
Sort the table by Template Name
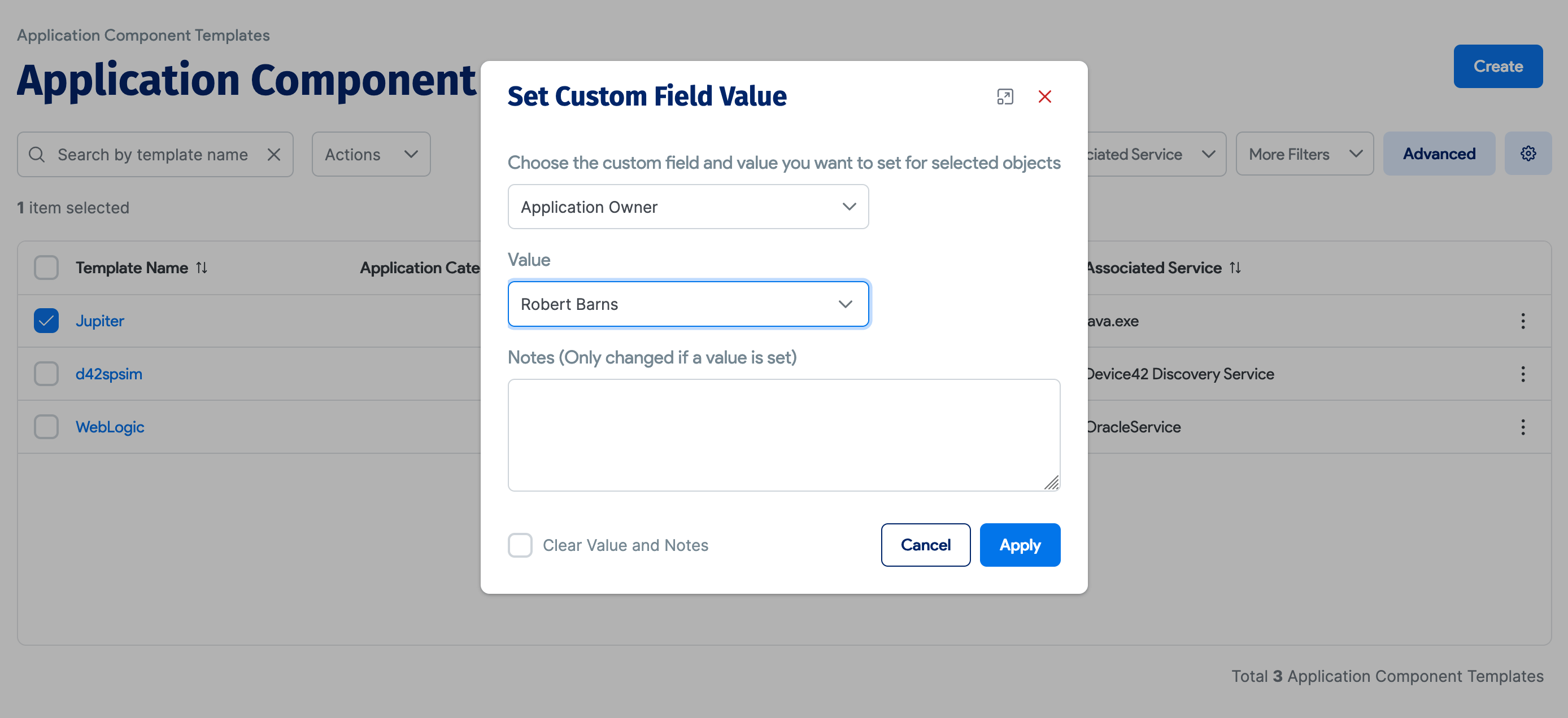point(202,267)
